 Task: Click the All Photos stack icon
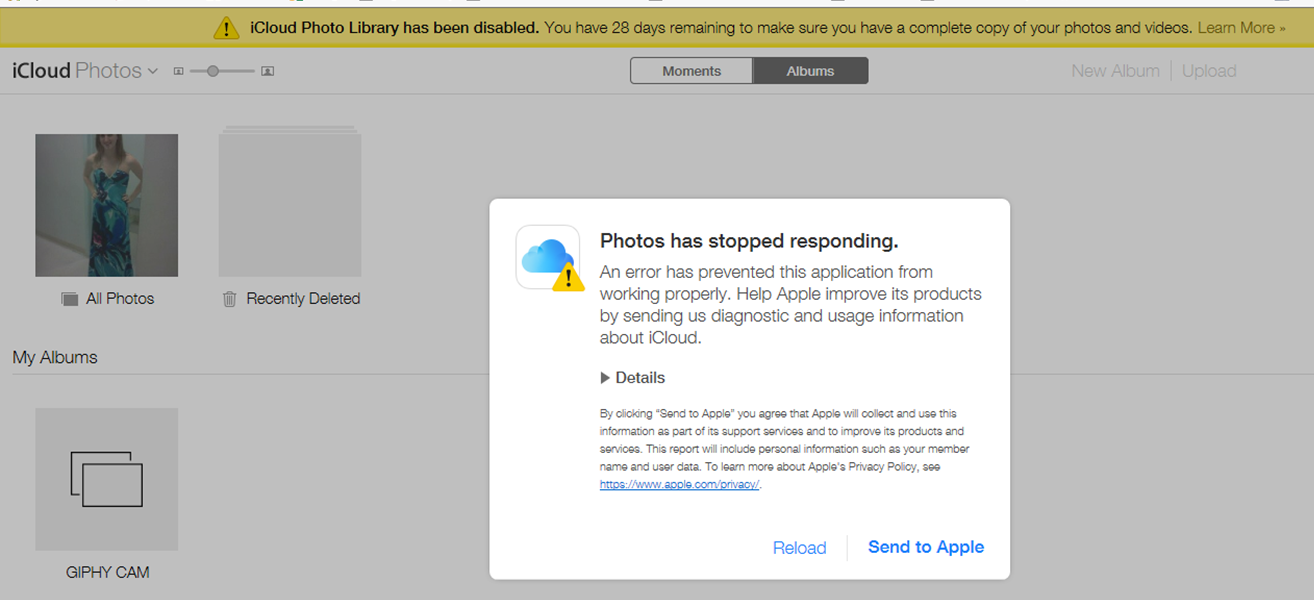coord(69,299)
